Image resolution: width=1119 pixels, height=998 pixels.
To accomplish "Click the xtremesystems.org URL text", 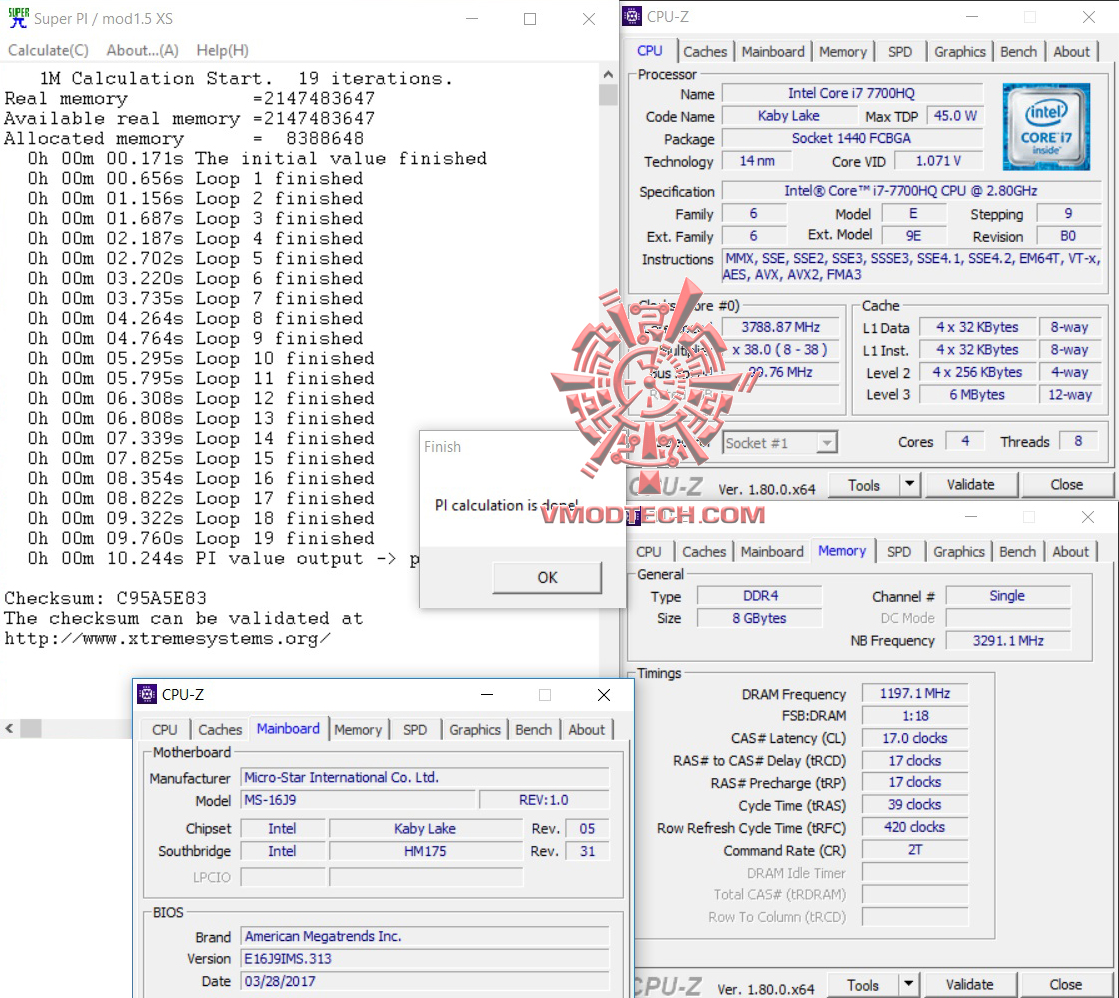I will pyautogui.click(x=168, y=639).
